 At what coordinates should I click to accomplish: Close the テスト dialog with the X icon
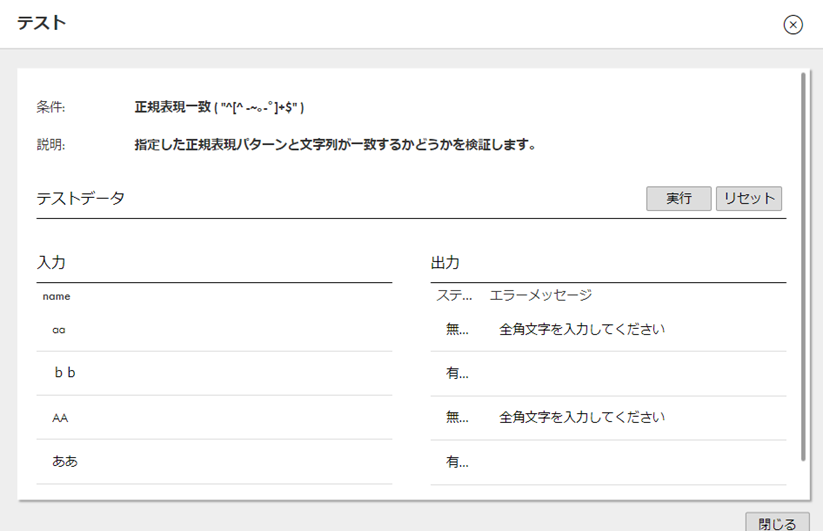tap(793, 25)
